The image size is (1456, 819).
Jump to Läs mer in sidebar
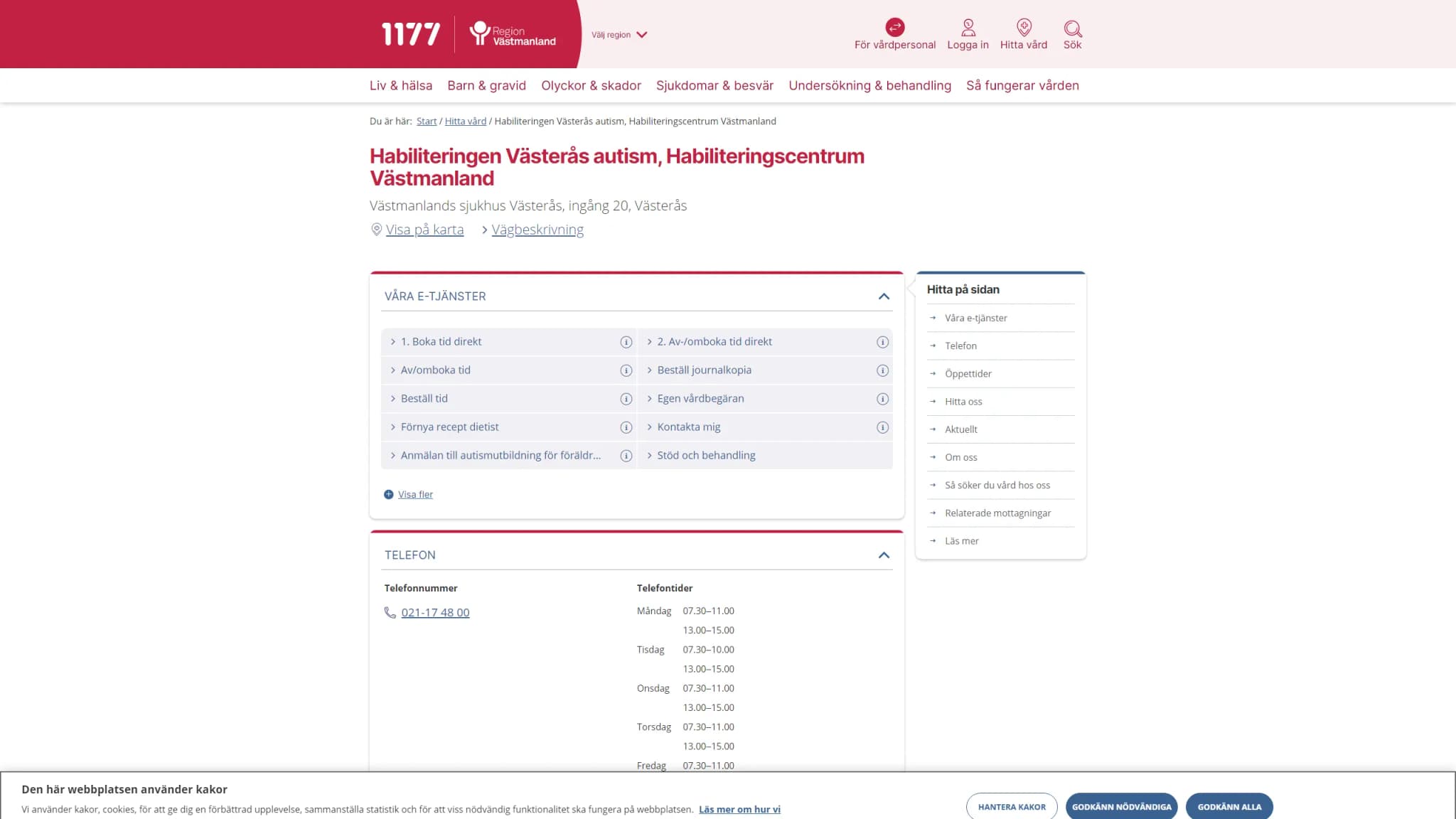point(961,541)
